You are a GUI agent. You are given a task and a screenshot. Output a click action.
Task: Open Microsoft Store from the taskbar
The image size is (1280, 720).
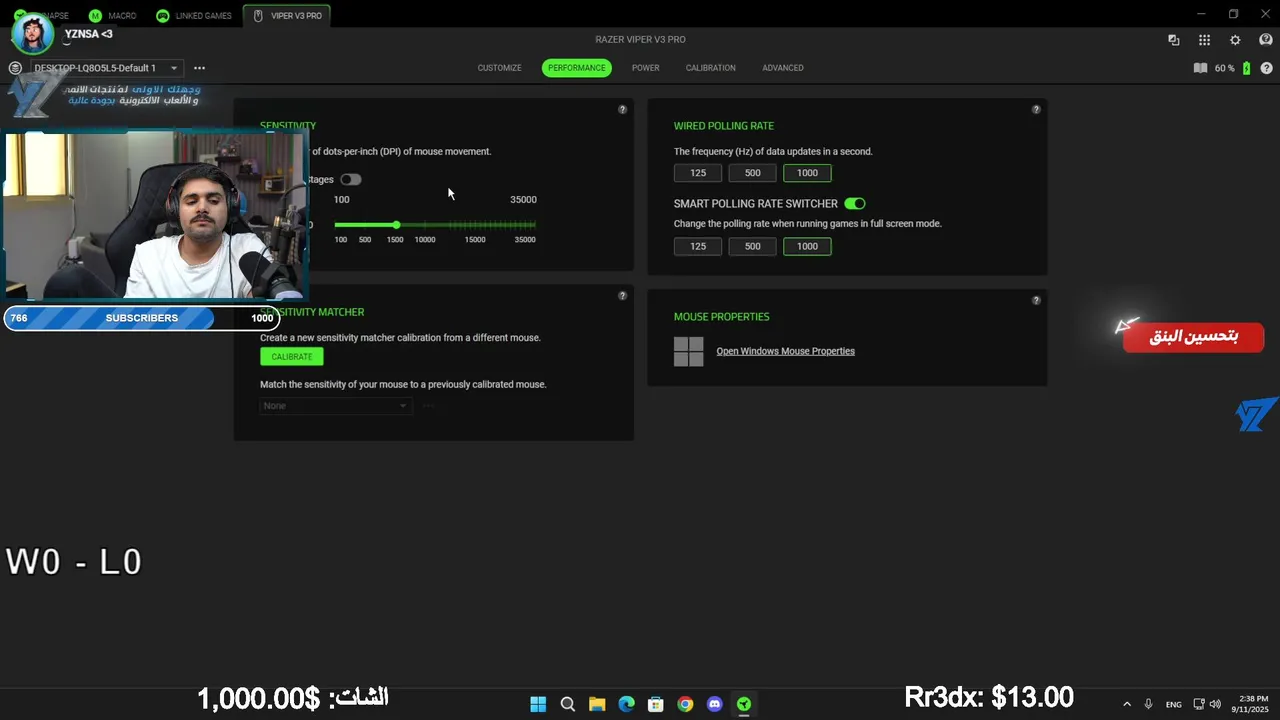pyautogui.click(x=656, y=704)
